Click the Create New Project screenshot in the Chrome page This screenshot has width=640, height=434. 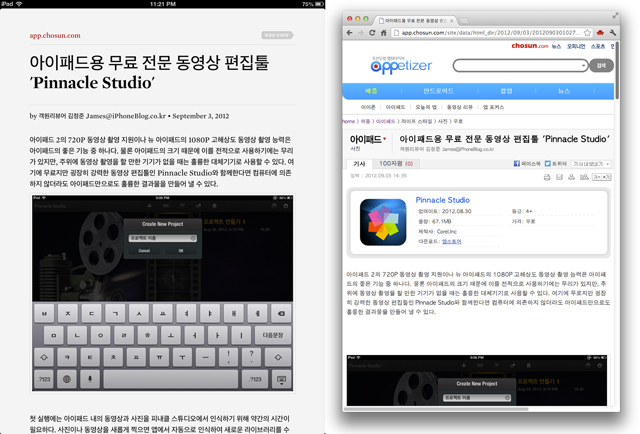[x=477, y=380]
